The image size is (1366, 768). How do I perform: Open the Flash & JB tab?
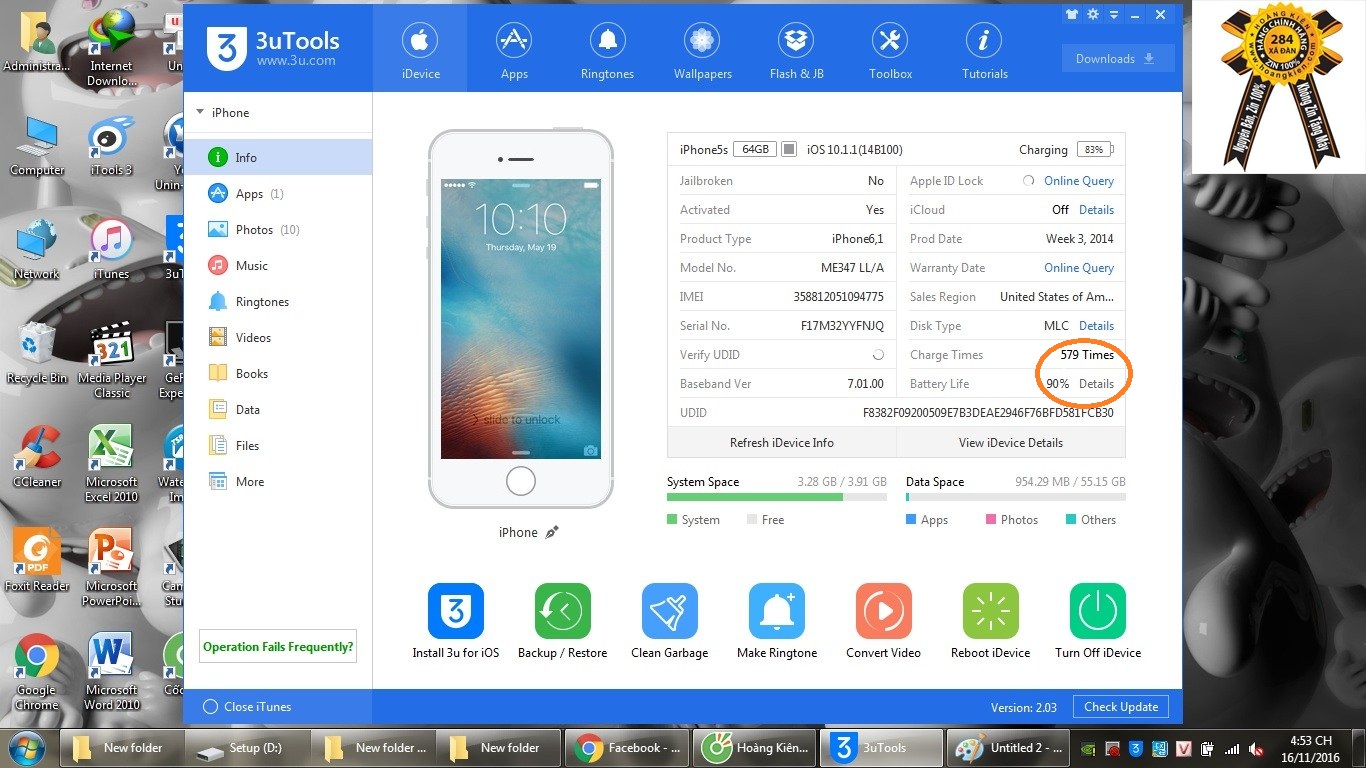pos(797,49)
